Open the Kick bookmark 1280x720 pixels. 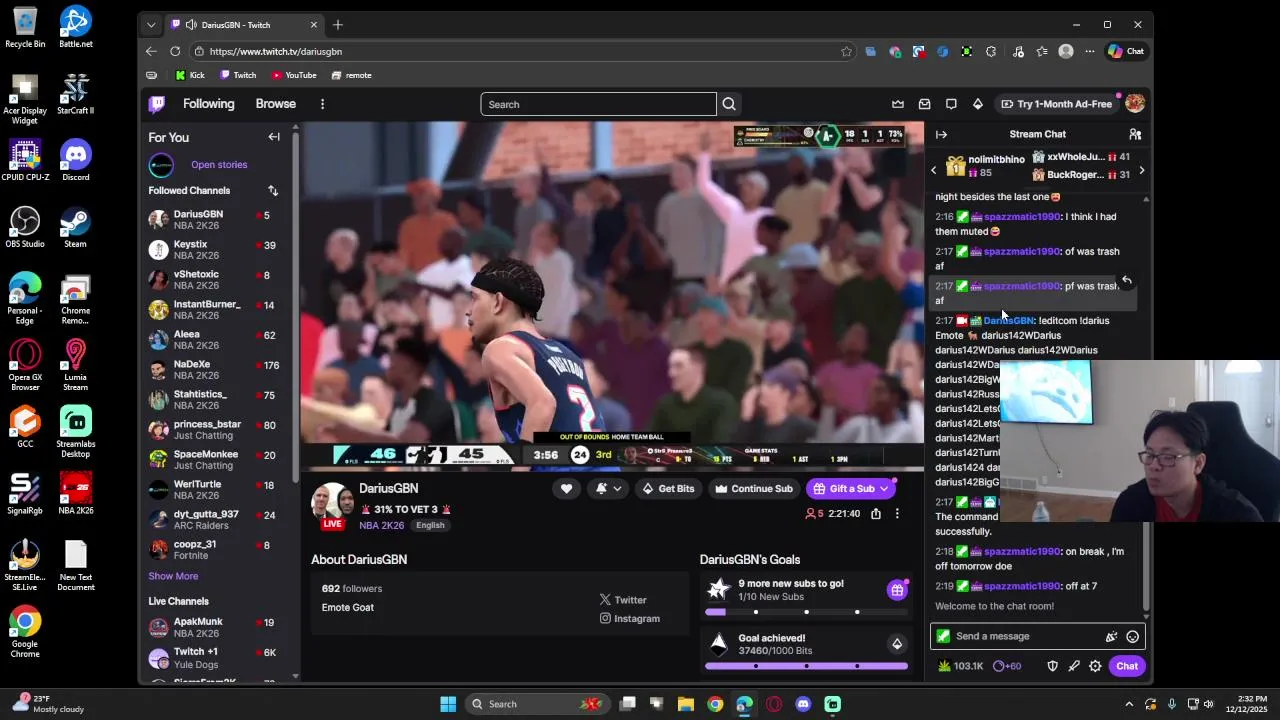[x=190, y=75]
